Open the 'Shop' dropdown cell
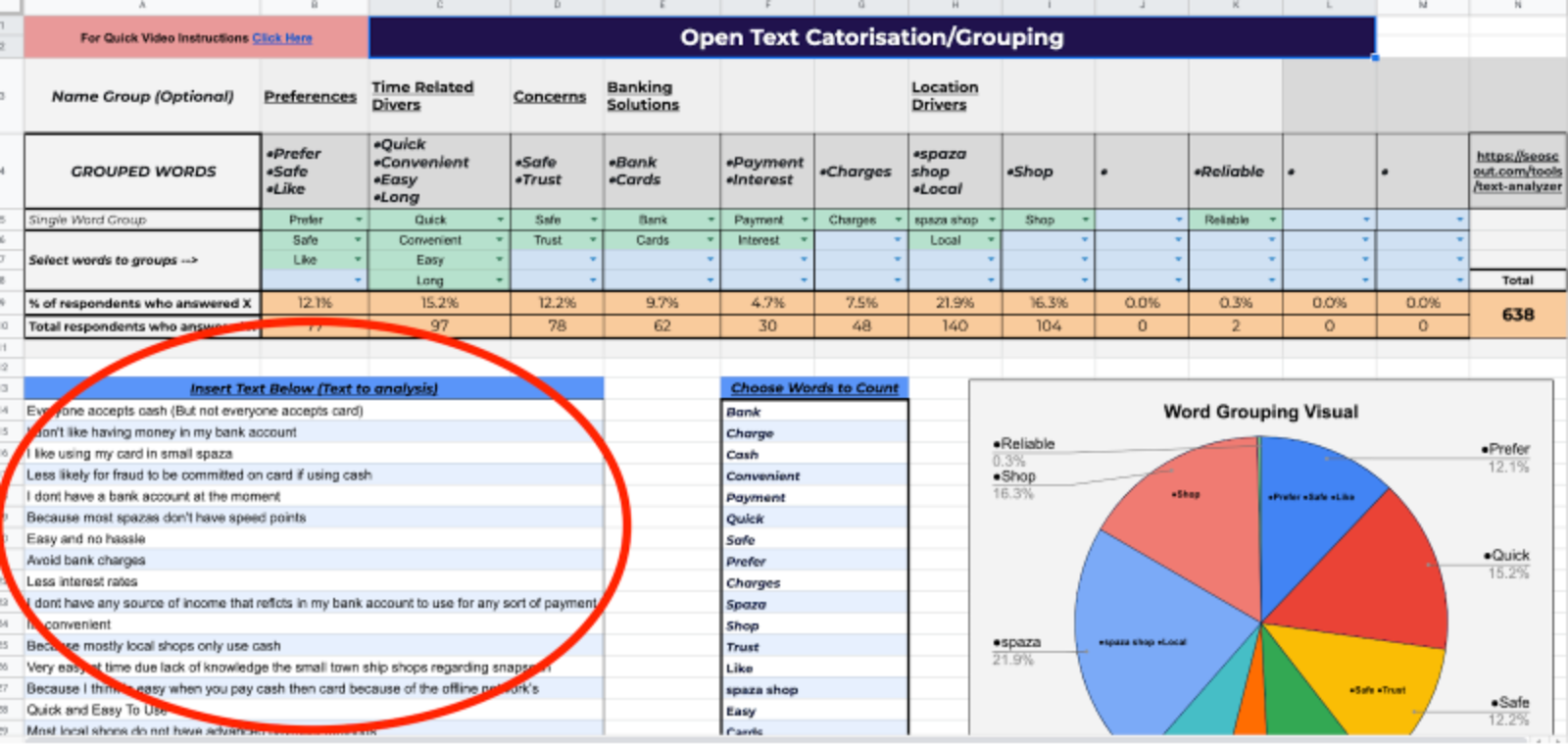Viewport: 1568px width, 744px height. (x=1049, y=220)
